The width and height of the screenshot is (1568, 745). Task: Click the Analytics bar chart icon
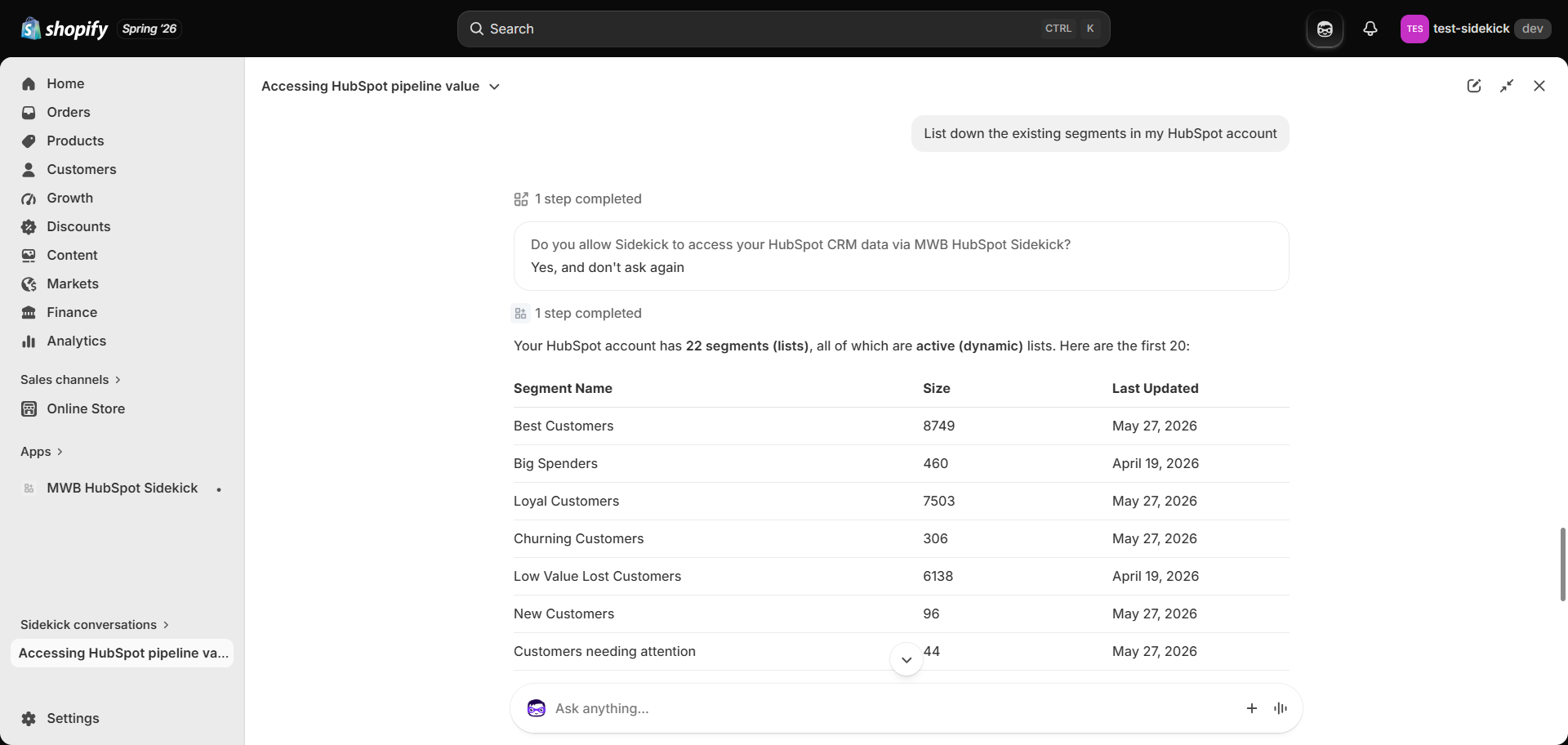pos(29,341)
